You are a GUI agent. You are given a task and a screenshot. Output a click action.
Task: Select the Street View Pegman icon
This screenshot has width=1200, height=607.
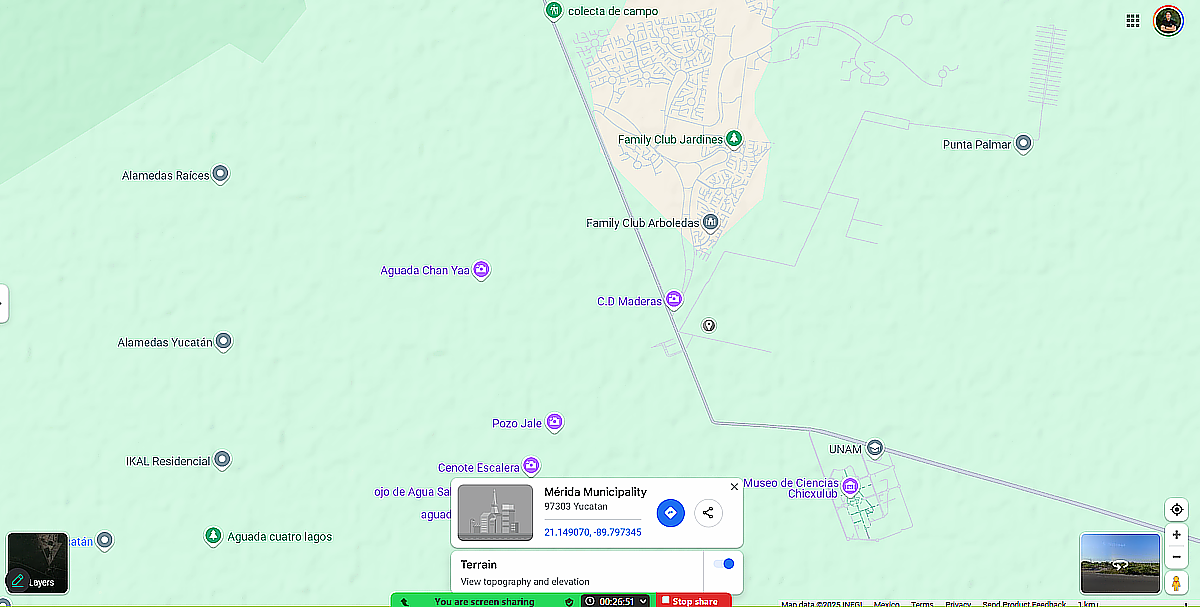(1177, 583)
